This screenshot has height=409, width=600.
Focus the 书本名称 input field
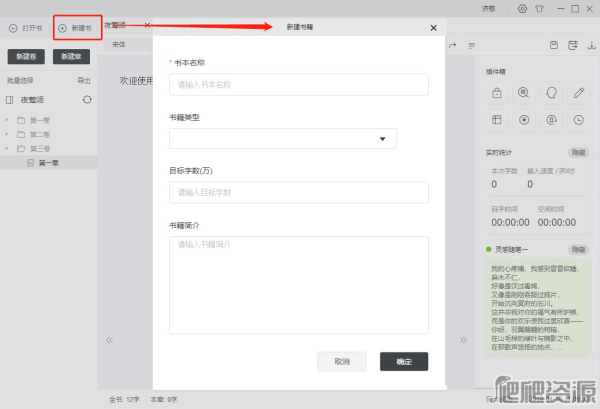[299, 85]
